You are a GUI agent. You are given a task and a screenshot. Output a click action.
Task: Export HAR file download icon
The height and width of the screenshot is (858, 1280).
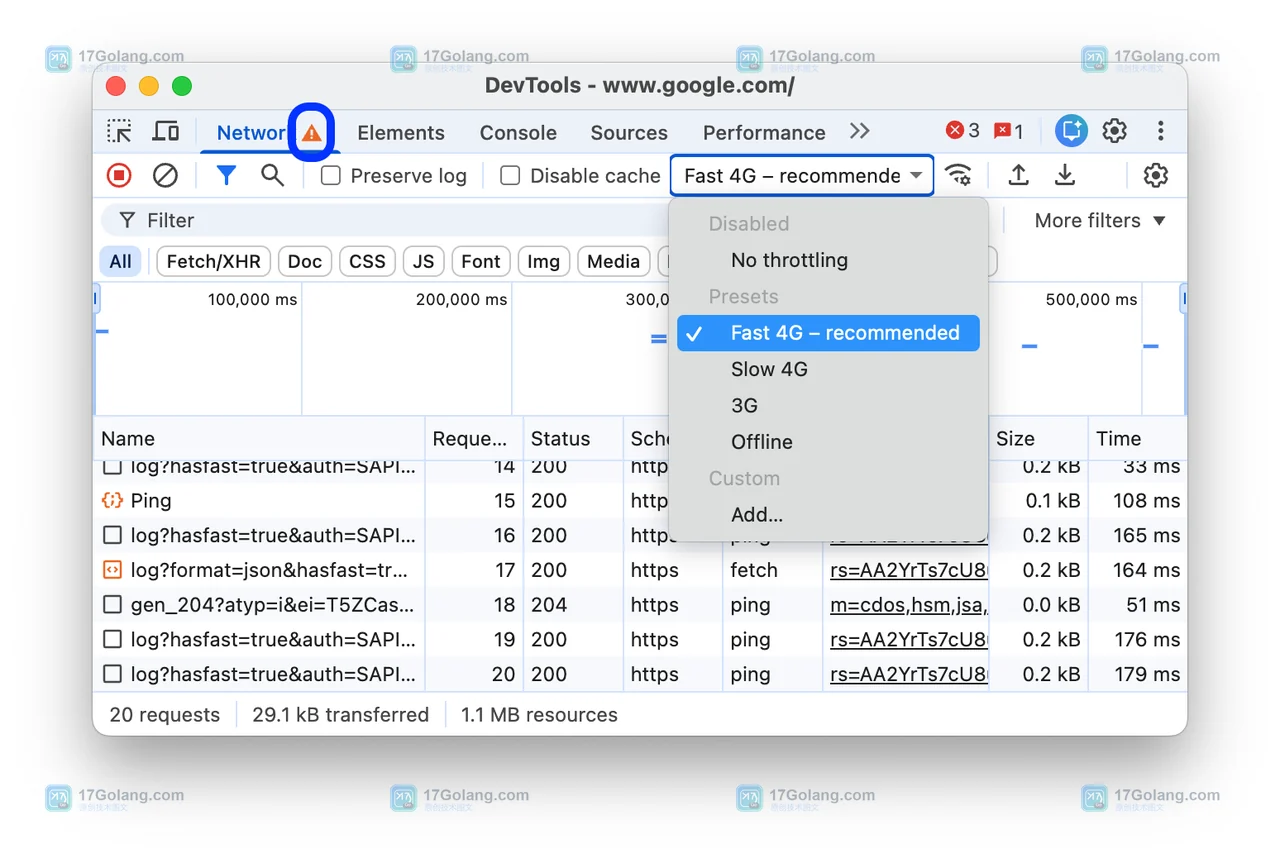click(x=1065, y=176)
